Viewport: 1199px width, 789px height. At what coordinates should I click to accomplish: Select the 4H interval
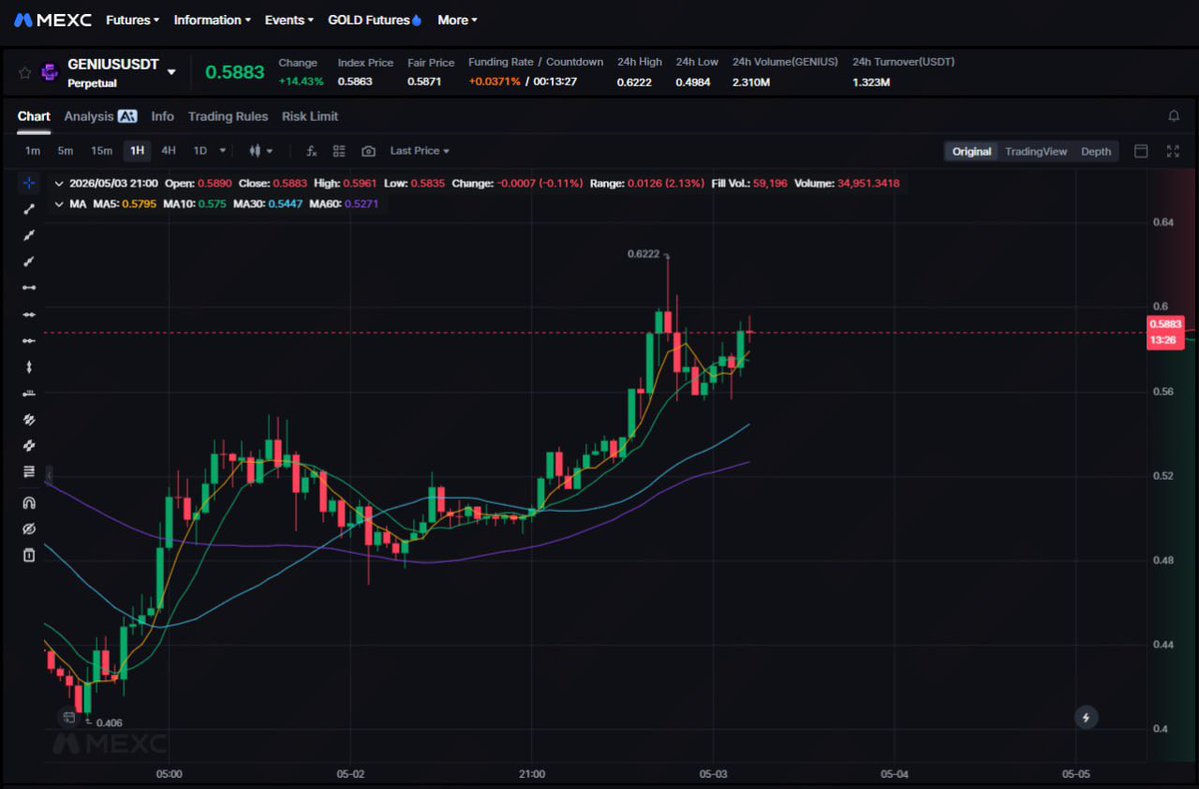168,151
